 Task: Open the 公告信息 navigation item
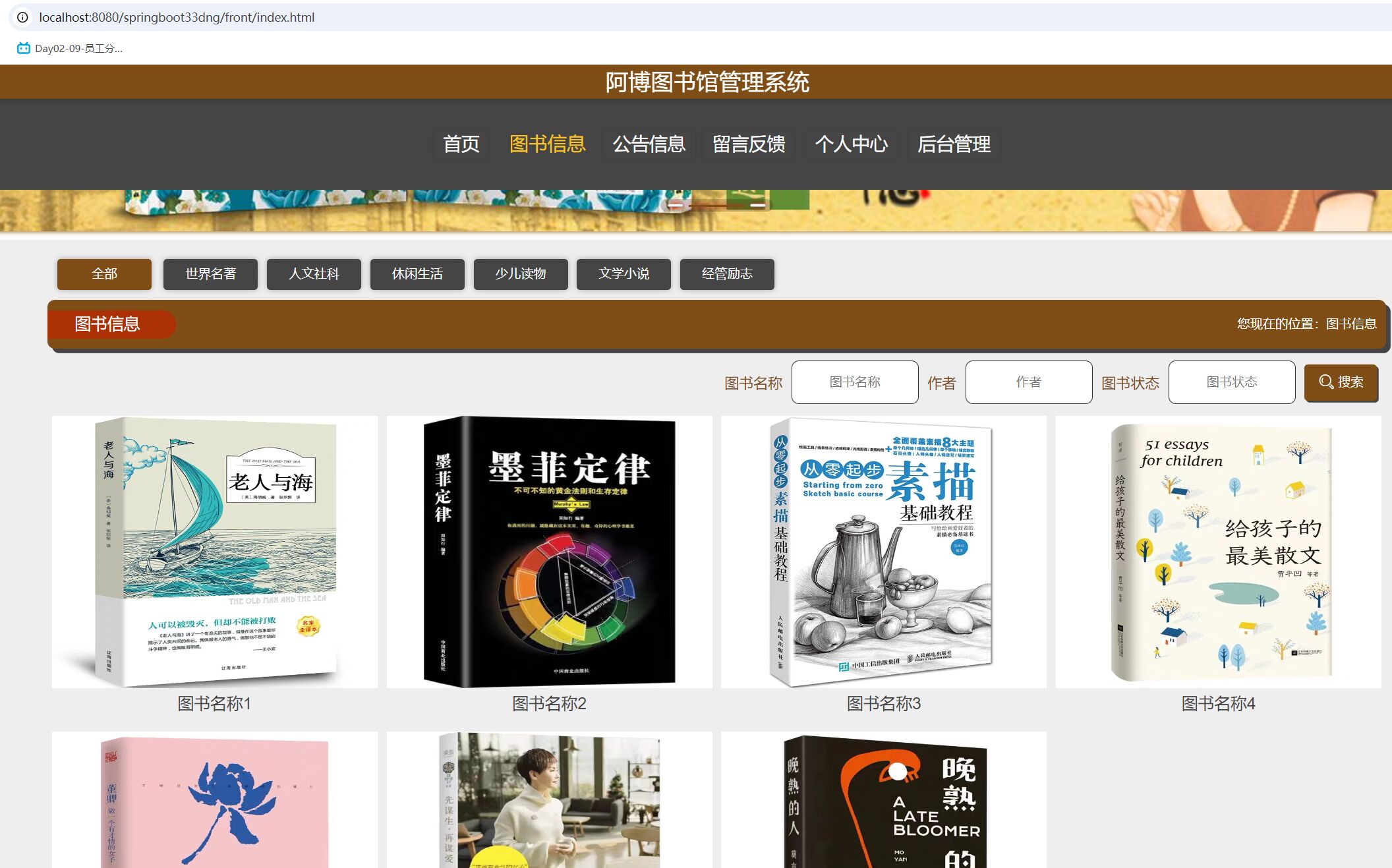pos(649,144)
